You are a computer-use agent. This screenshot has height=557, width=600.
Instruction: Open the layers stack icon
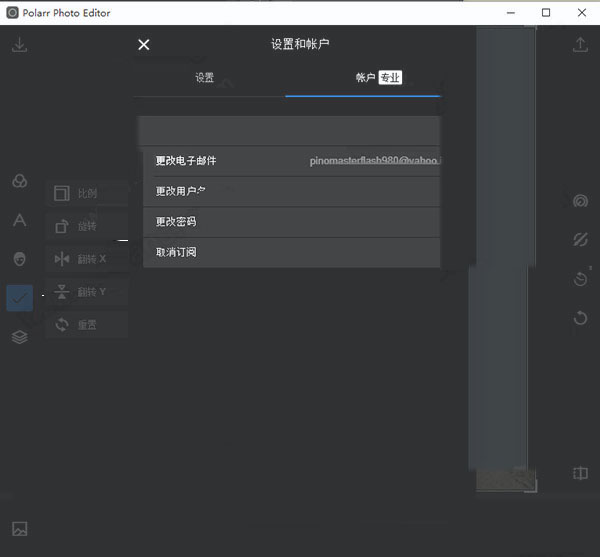click(x=20, y=337)
